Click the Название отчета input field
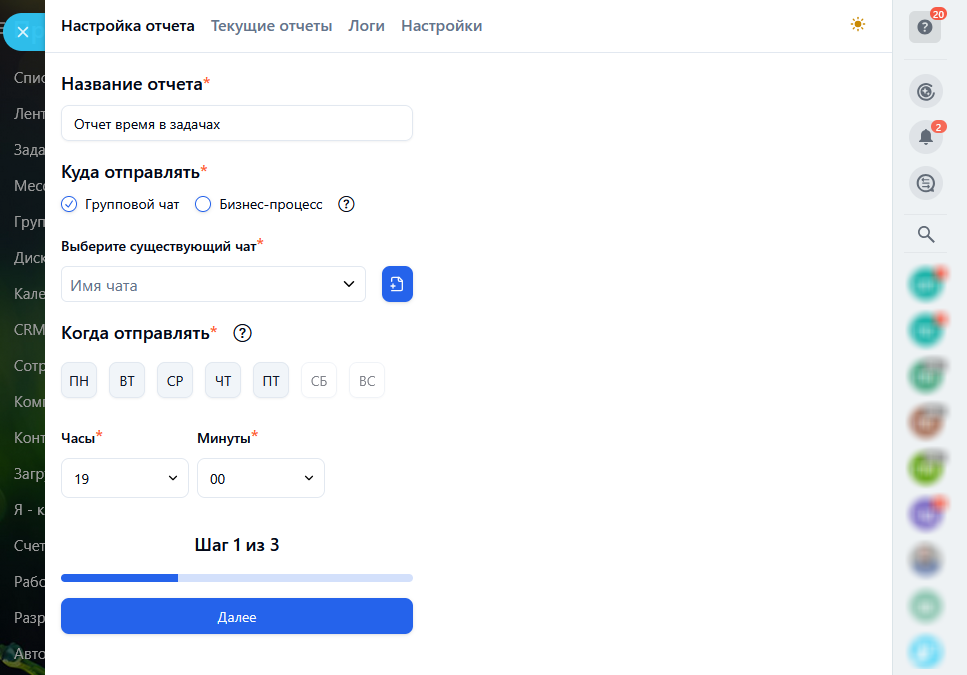This screenshot has width=967, height=675. coord(237,124)
